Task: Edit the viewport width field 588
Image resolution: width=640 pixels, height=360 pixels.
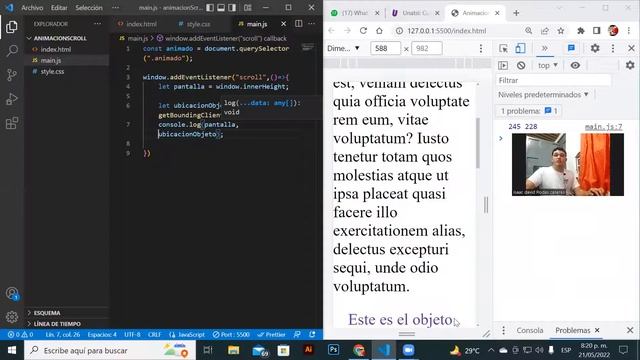Action: coord(385,48)
